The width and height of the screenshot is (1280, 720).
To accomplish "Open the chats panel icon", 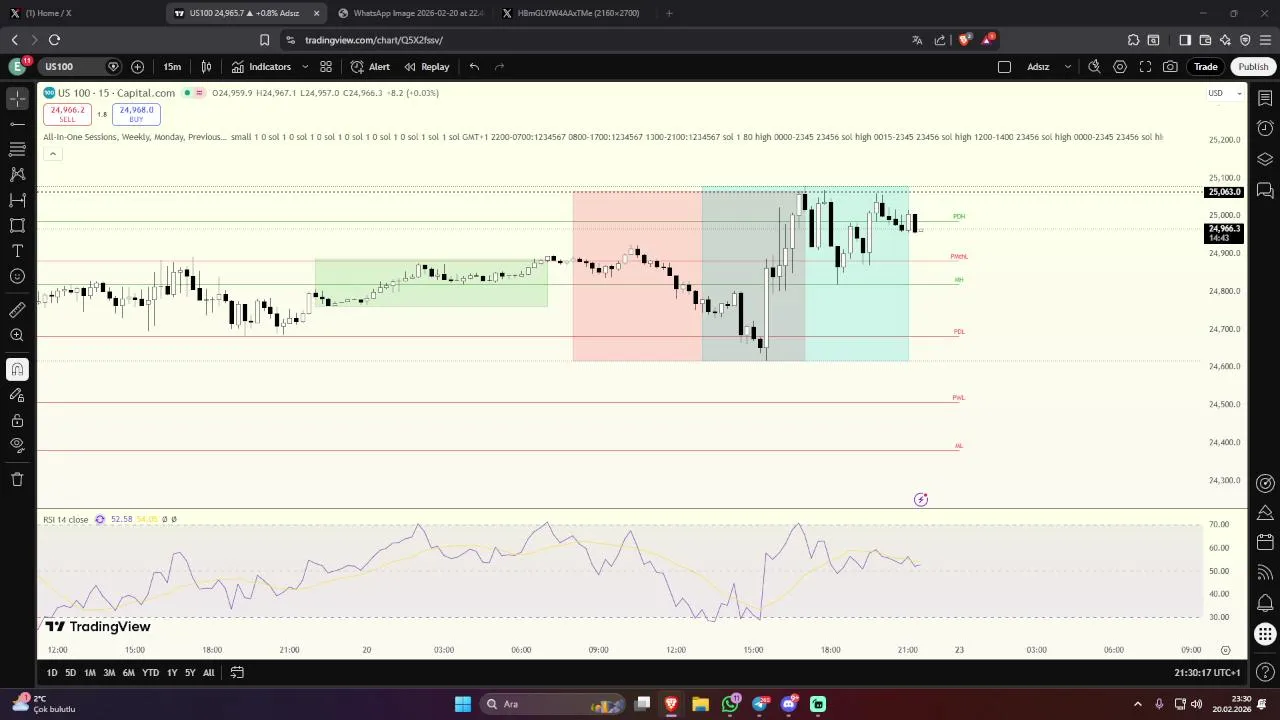I will pyautogui.click(x=1265, y=190).
